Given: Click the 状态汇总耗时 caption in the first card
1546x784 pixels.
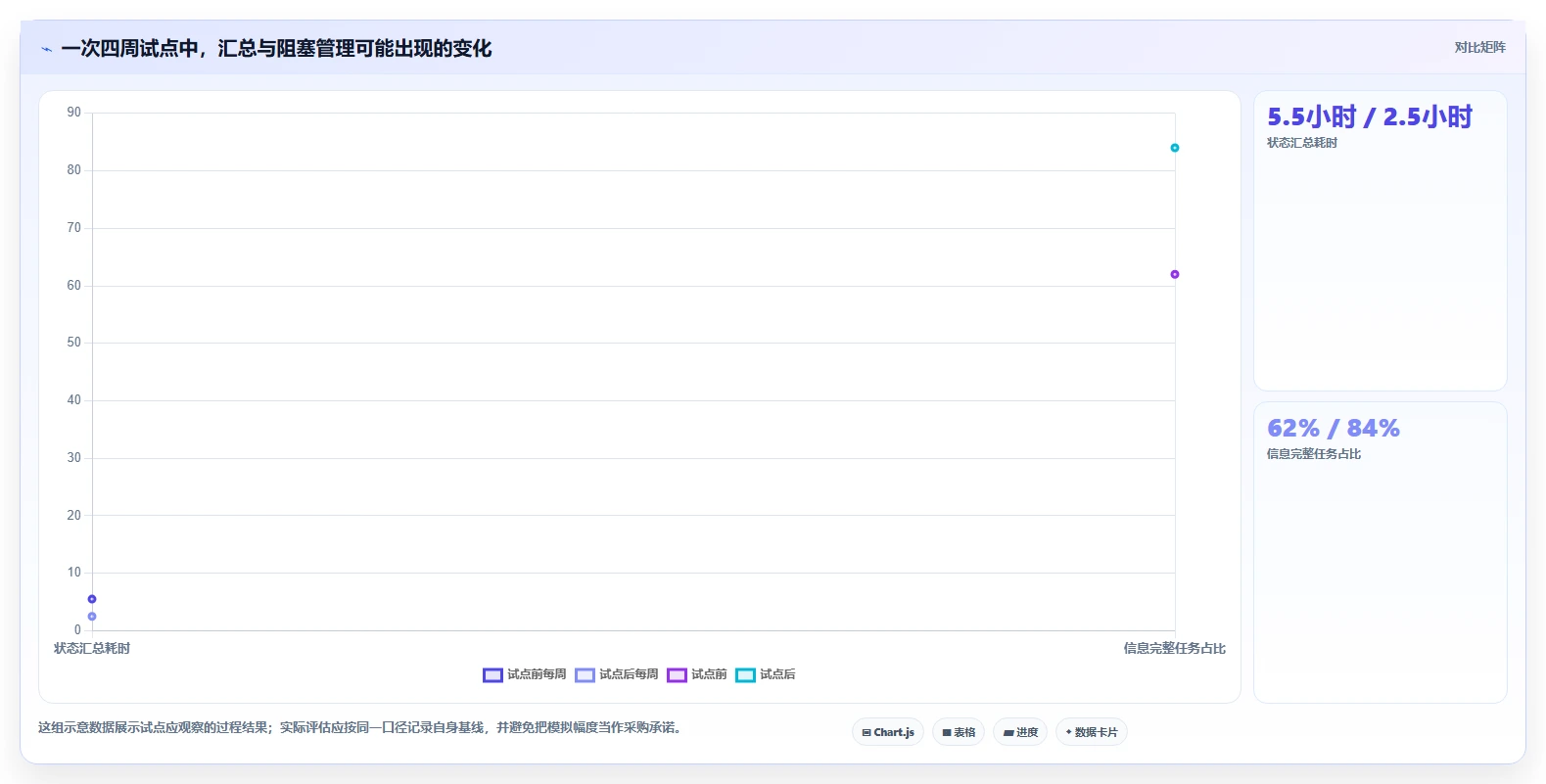Looking at the screenshot, I should click(1302, 143).
